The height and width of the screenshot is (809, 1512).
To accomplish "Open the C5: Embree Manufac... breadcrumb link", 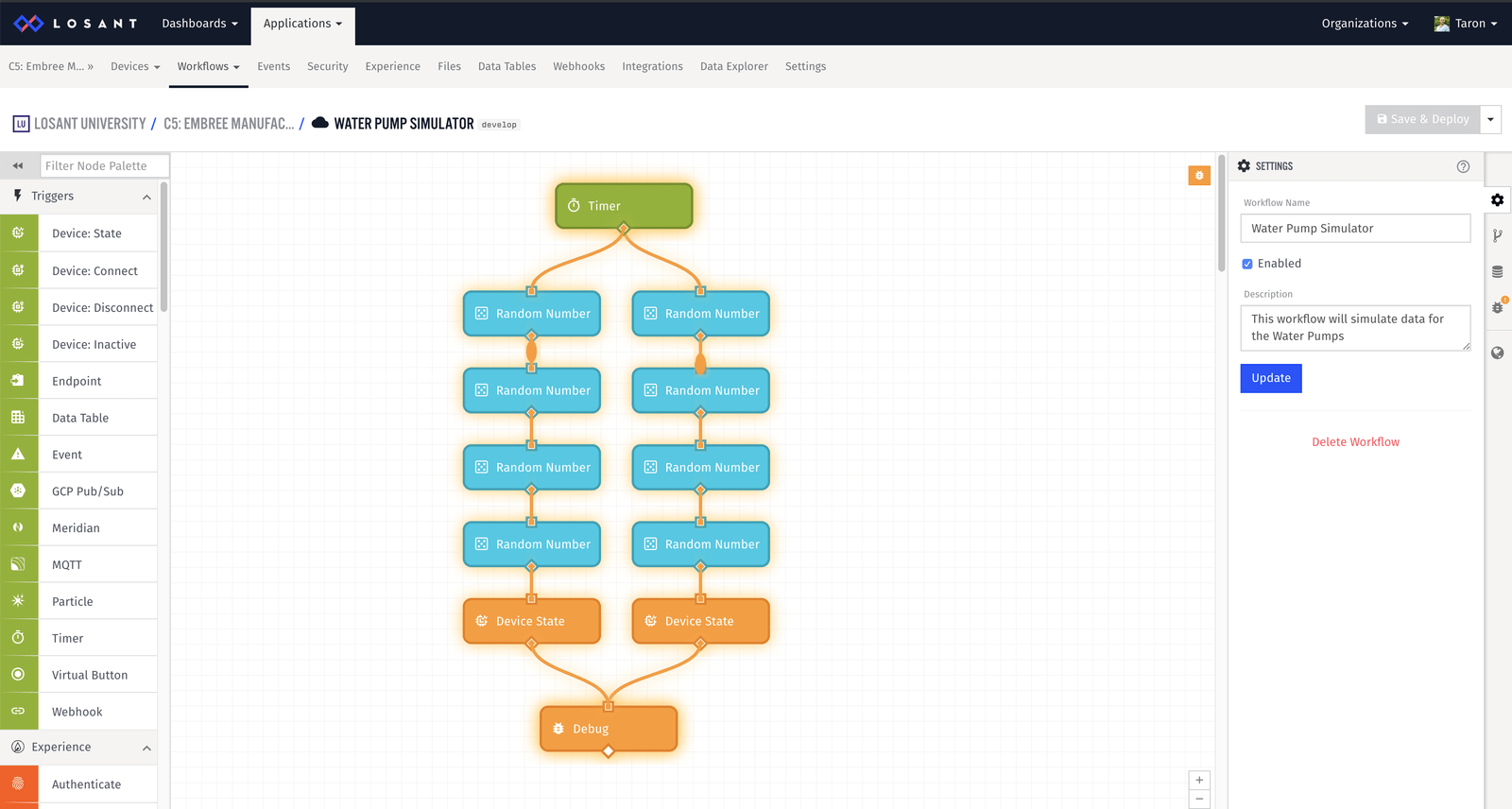I will point(229,124).
